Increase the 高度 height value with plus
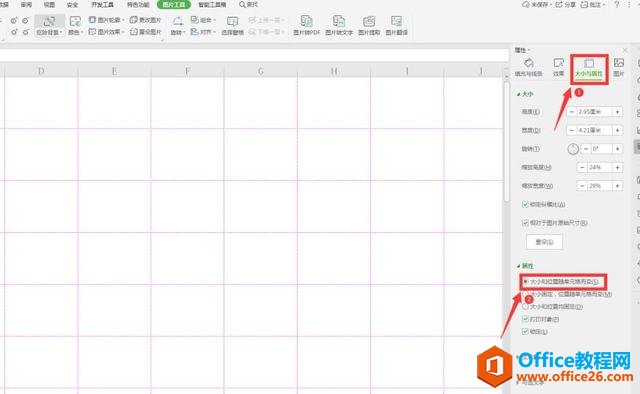640x394 pixels. [x=618, y=111]
